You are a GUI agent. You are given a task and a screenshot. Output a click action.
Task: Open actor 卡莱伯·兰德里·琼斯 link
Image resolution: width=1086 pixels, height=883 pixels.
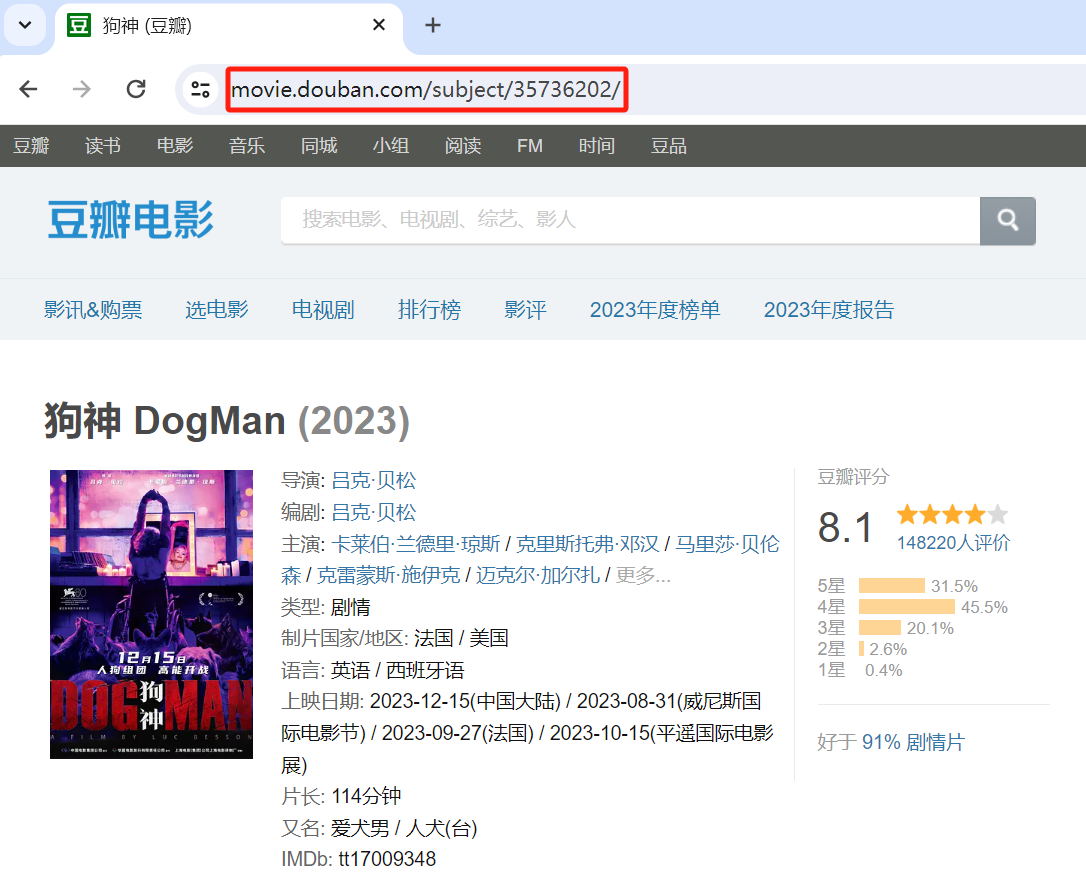(x=416, y=544)
